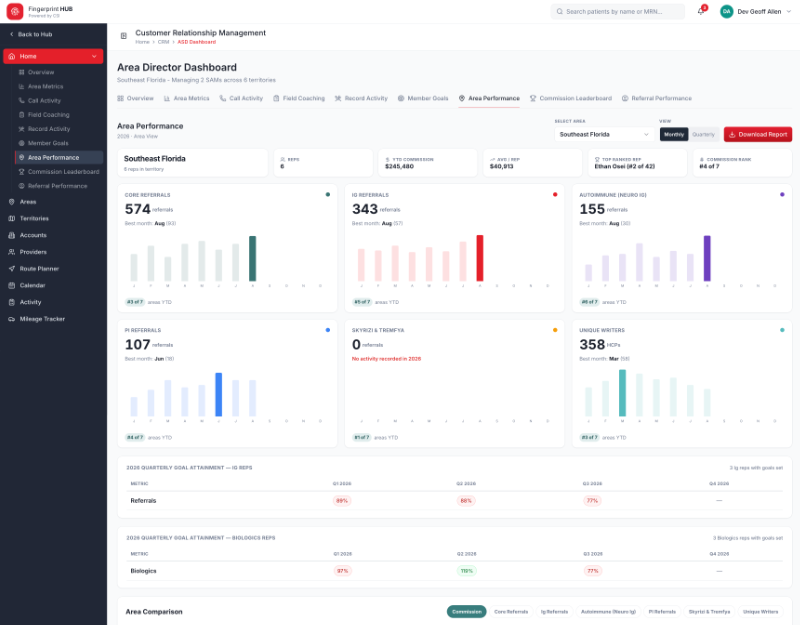The height and width of the screenshot is (625, 800).
Task: Open Commission Leaderboard in the sidebar
Action: [x=63, y=172]
